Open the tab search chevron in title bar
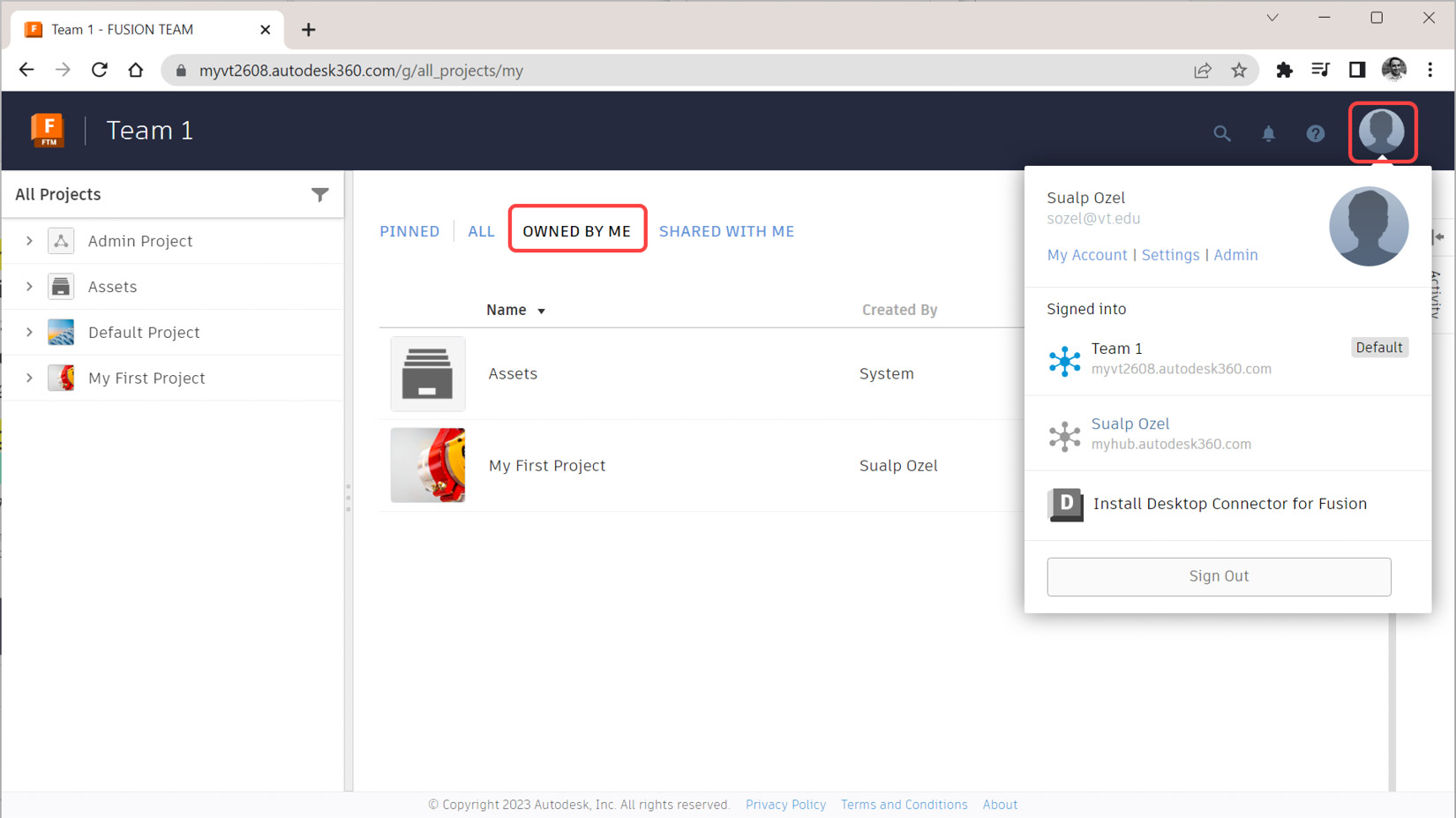1456x818 pixels. [x=1272, y=18]
